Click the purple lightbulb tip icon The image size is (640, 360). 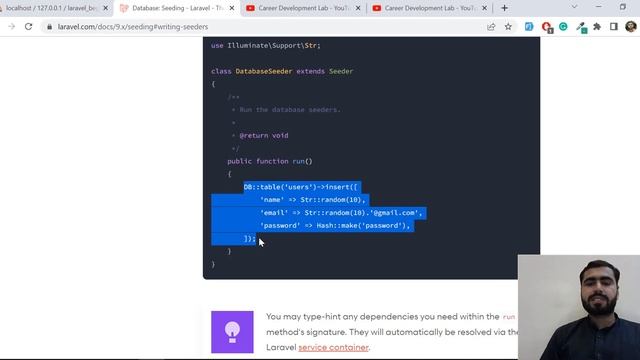232,332
